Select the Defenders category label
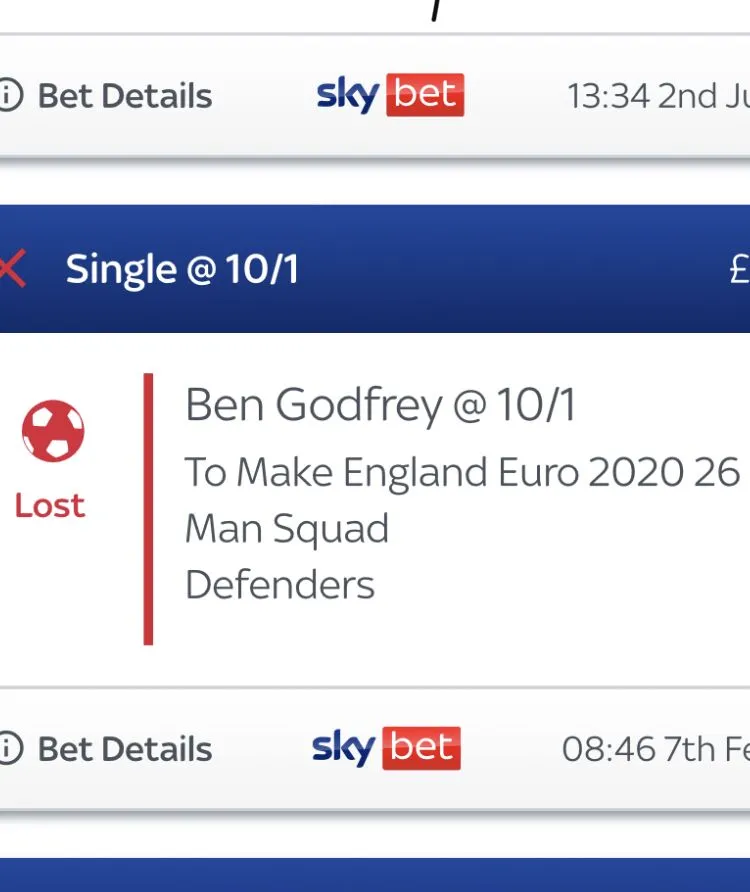Screen dimensions: 750x892 click(280, 584)
